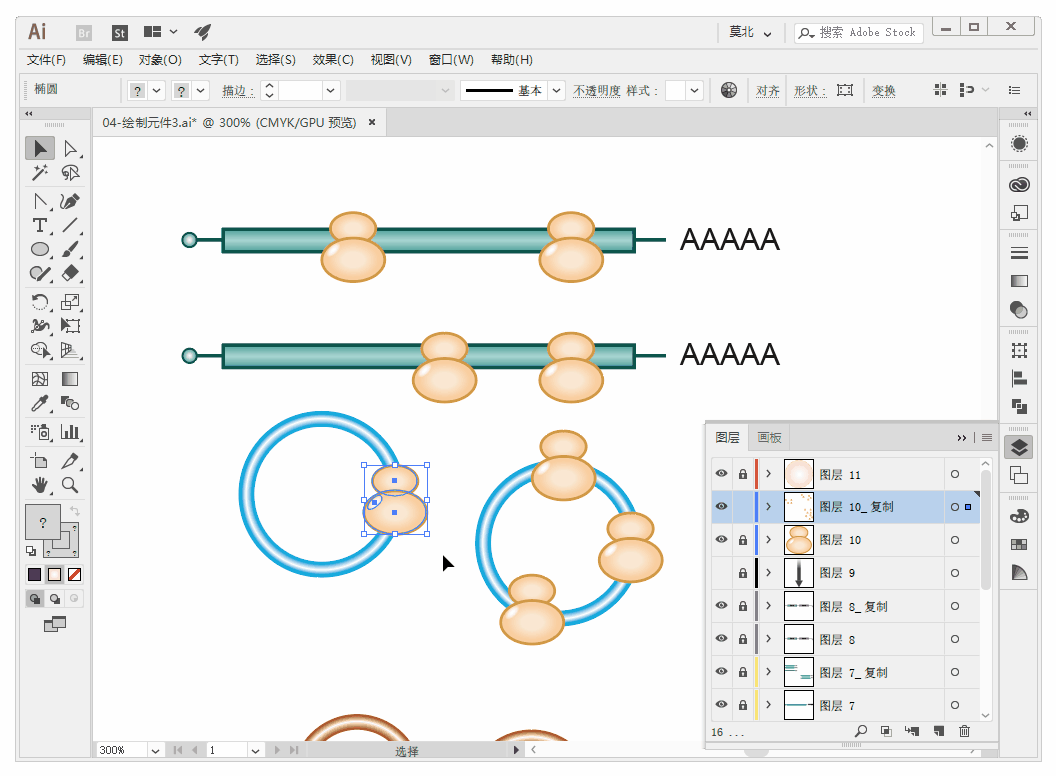Select the 04-绘制元件3.ai document tab
The image size is (1056, 776).
229,123
